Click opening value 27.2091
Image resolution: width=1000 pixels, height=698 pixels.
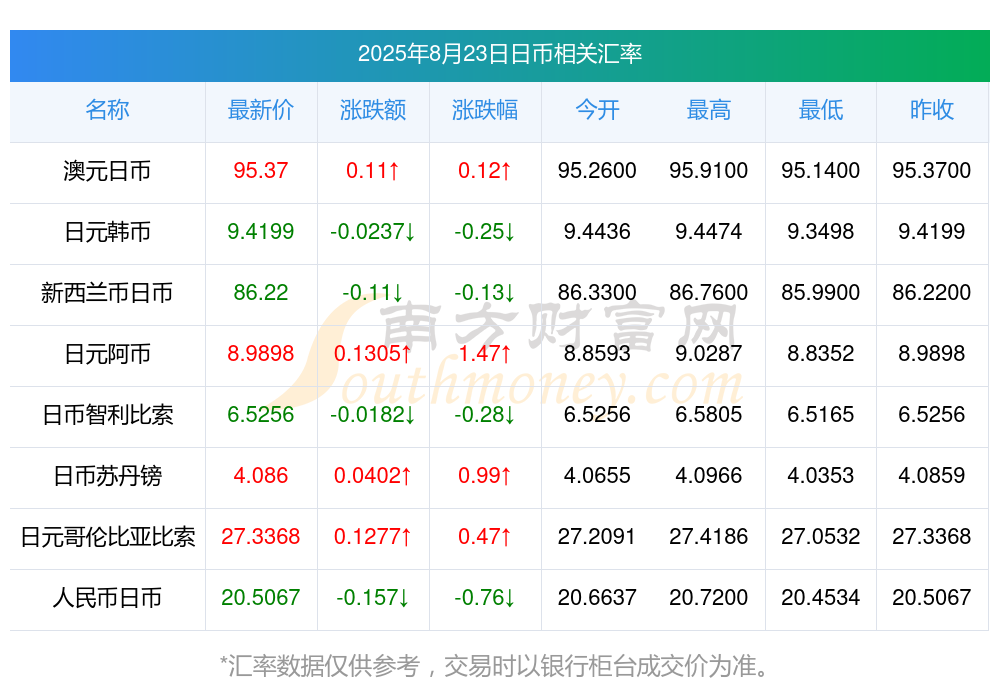click(x=597, y=537)
